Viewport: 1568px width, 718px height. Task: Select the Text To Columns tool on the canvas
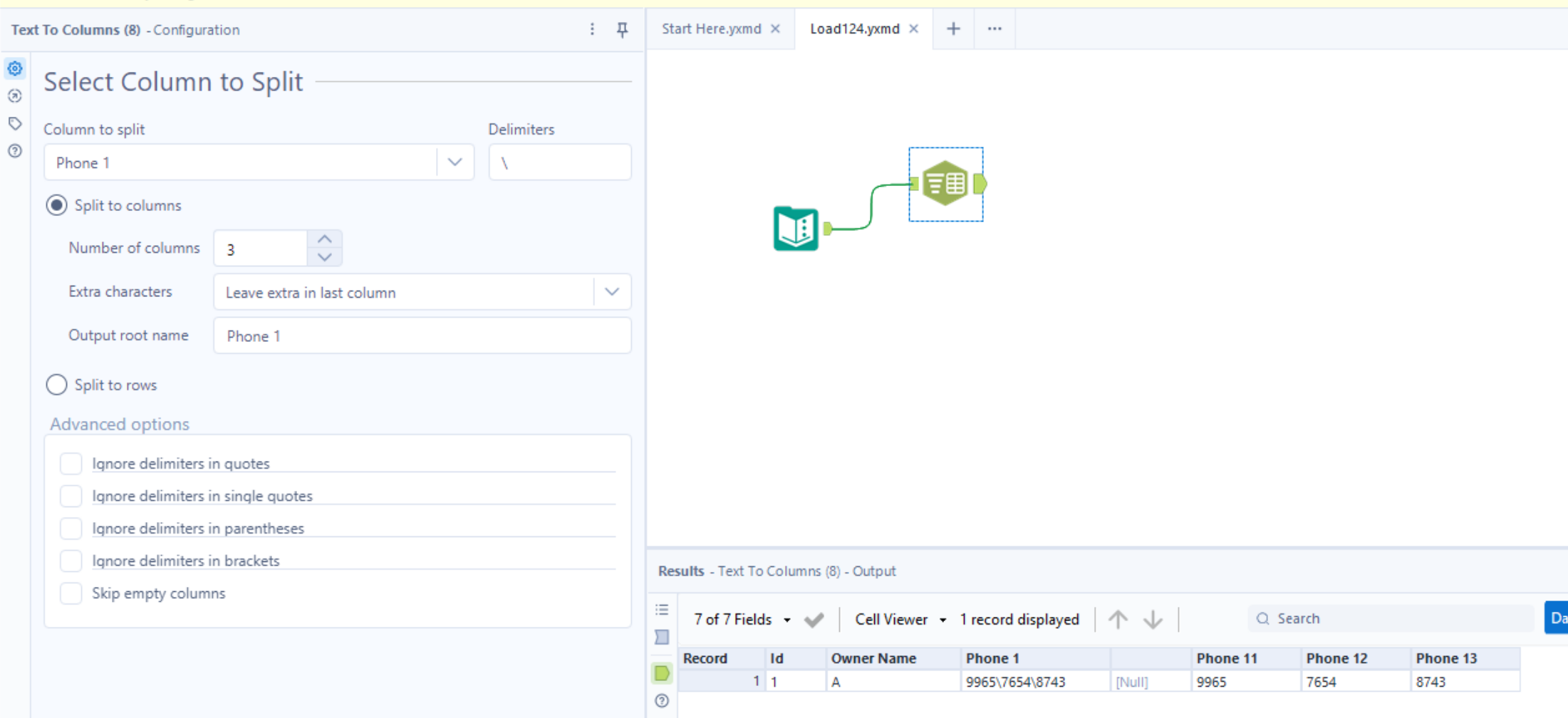click(x=946, y=183)
